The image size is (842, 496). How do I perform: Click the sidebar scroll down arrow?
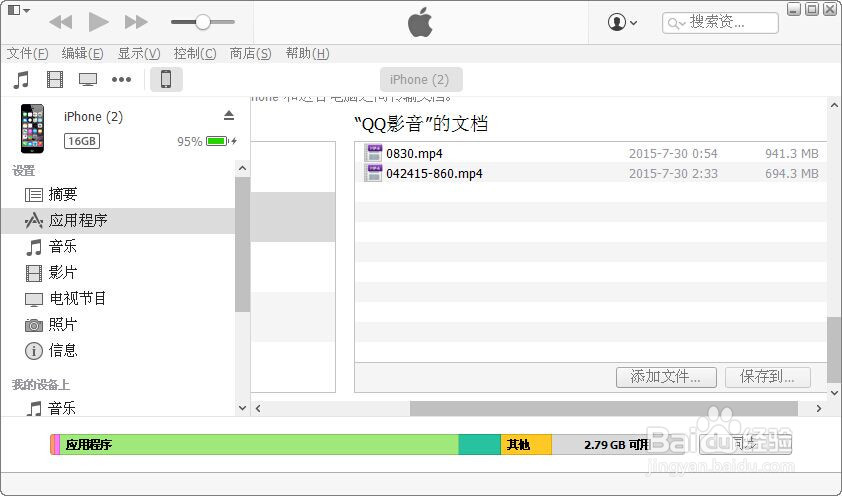tap(242, 408)
